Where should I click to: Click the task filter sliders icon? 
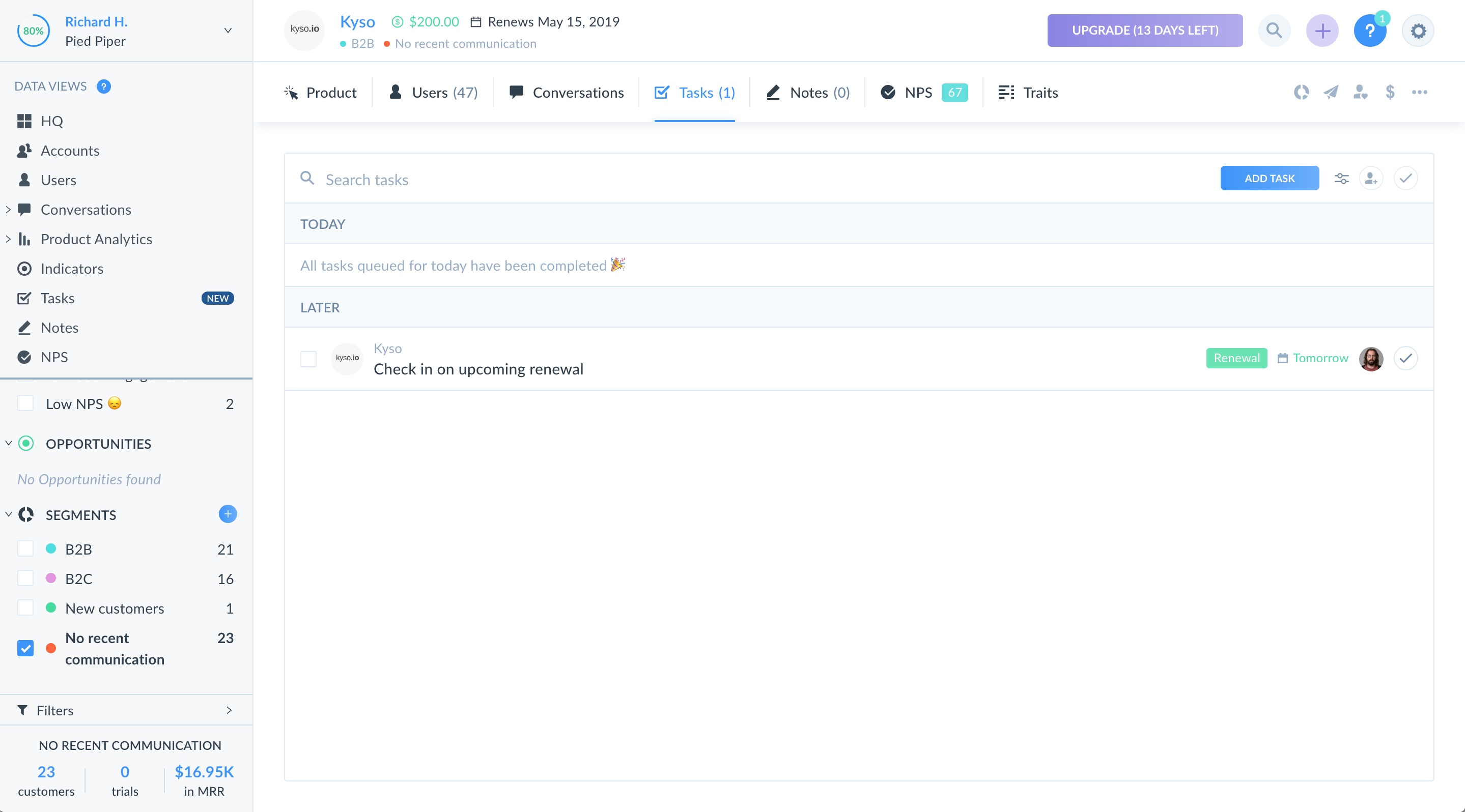(x=1342, y=179)
